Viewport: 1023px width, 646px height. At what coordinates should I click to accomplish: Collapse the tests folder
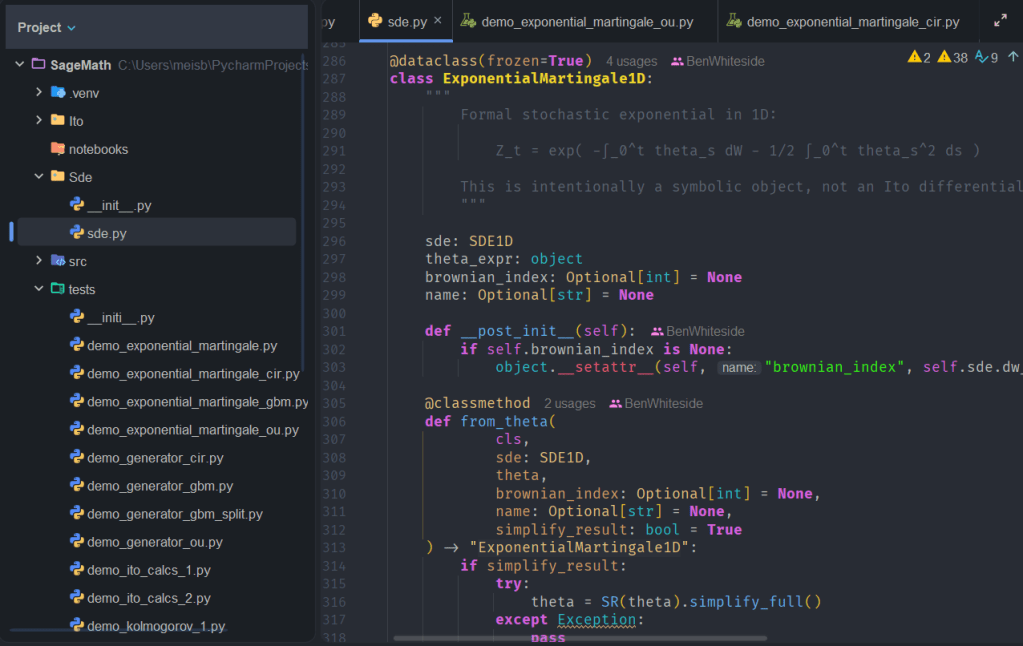tap(38, 289)
